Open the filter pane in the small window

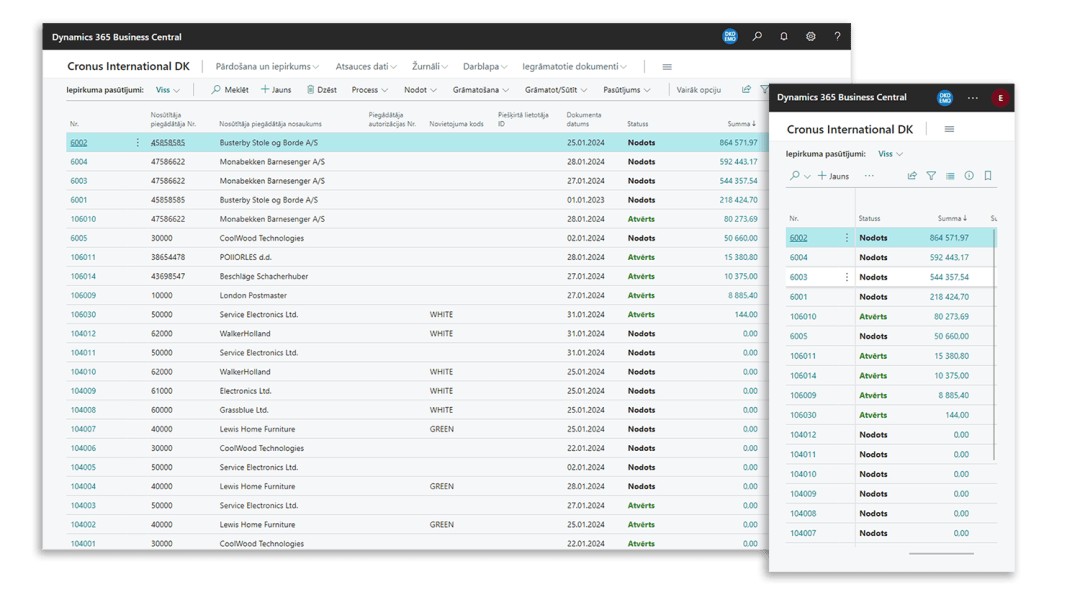[x=931, y=176]
